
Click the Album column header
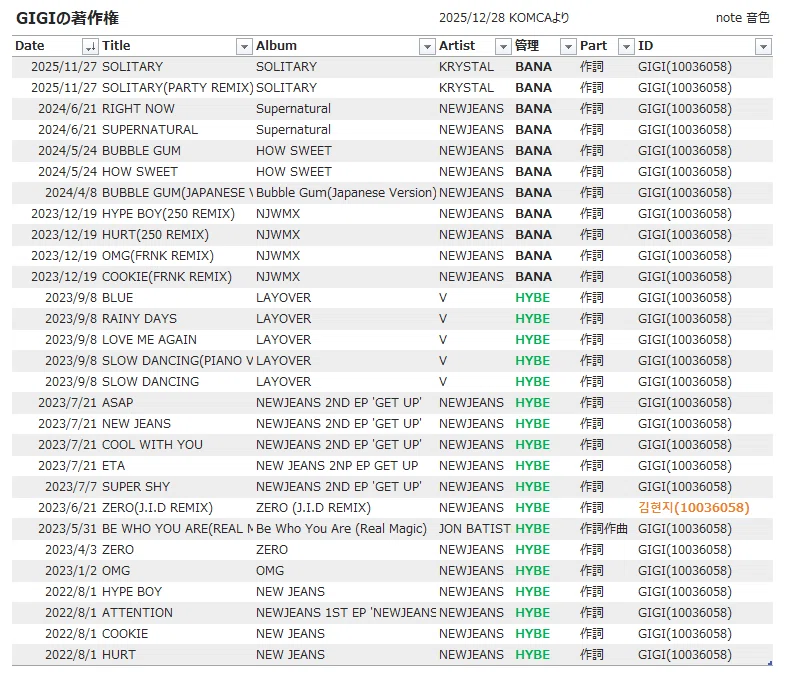click(276, 46)
